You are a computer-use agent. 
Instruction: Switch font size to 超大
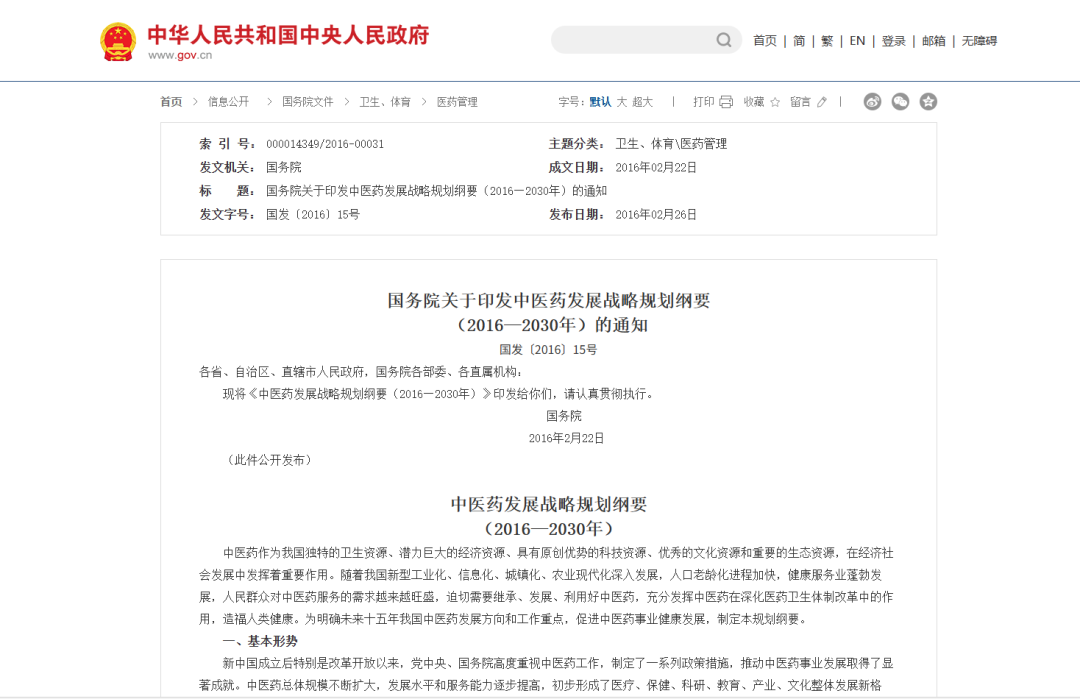tap(643, 101)
